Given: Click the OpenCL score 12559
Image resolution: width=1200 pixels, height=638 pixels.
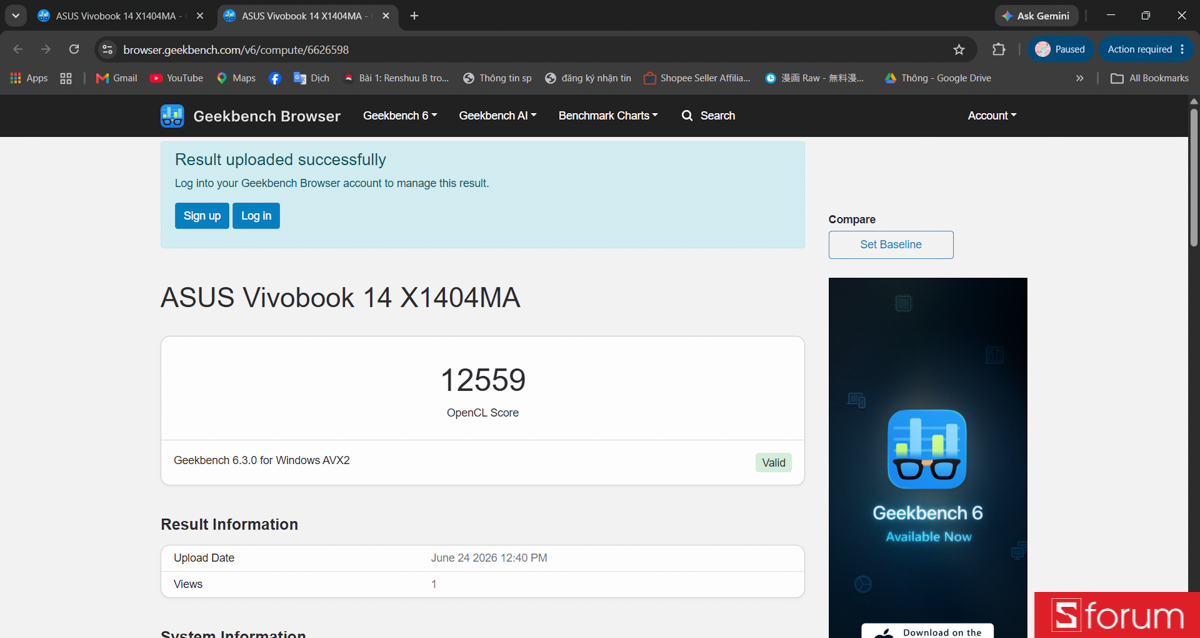Looking at the screenshot, I should click(x=483, y=380).
